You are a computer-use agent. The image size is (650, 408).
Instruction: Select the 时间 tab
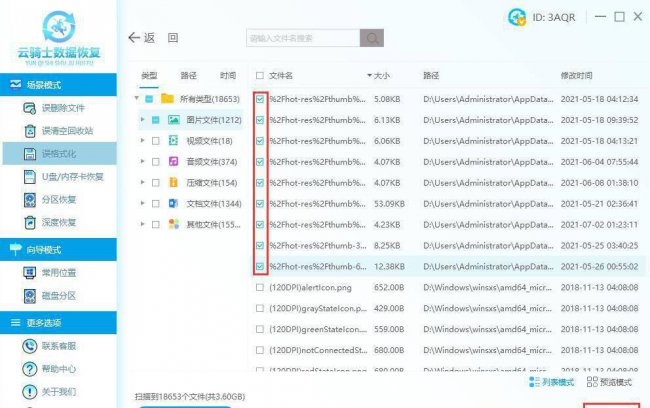(x=228, y=75)
